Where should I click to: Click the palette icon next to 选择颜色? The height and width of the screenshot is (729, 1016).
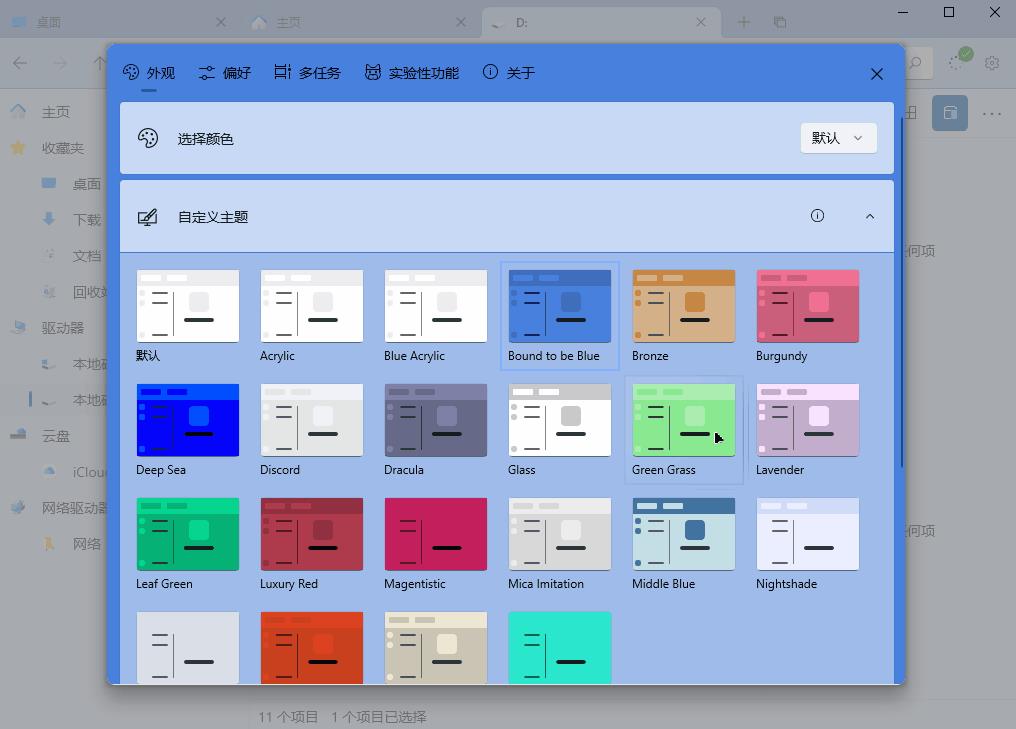tap(148, 139)
